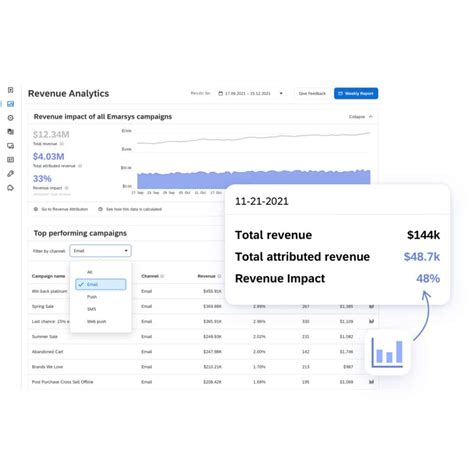Click the pencil edit icon in the sidebar
This screenshot has height=474, width=474.
10,174
